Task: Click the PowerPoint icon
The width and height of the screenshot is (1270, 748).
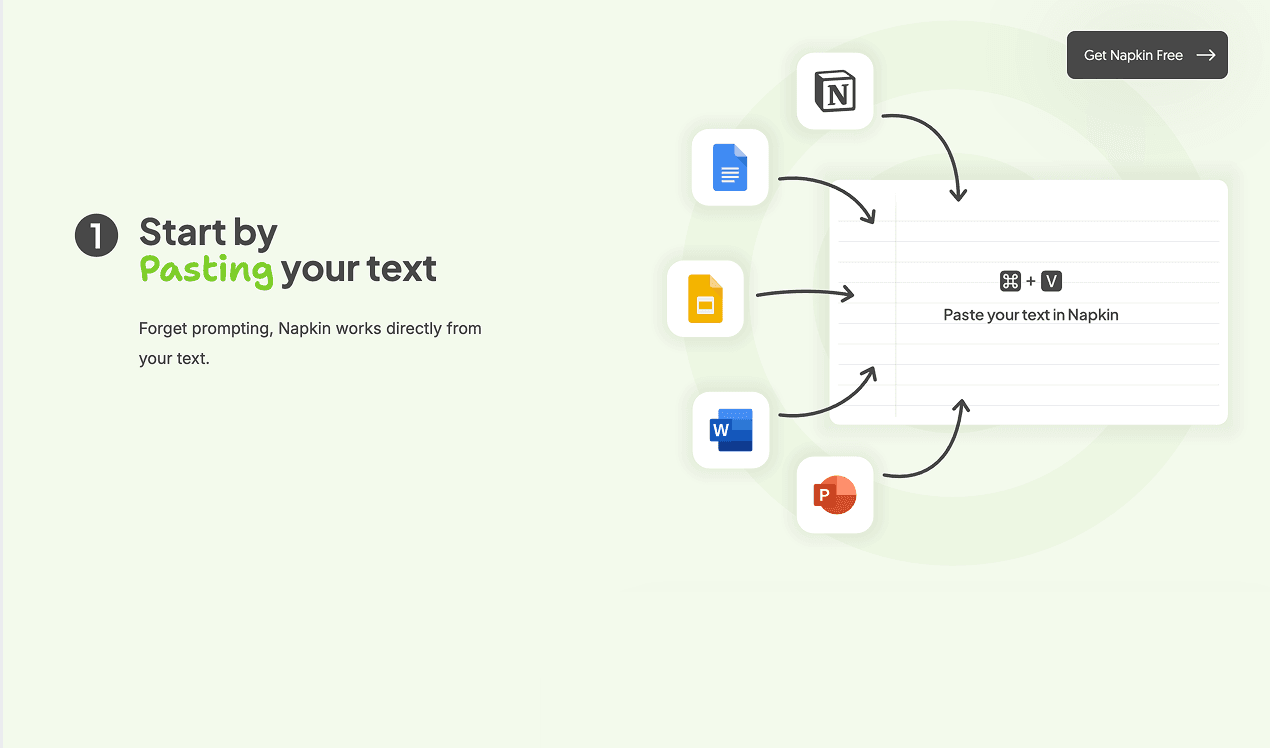Action: 835,494
